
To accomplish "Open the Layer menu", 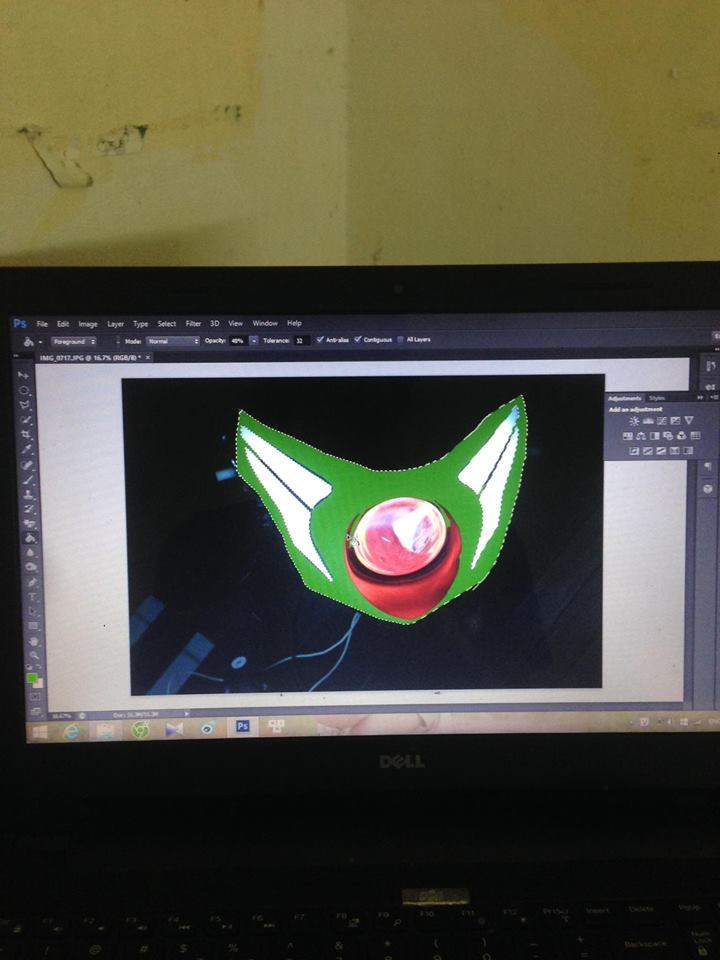I will 116,324.
